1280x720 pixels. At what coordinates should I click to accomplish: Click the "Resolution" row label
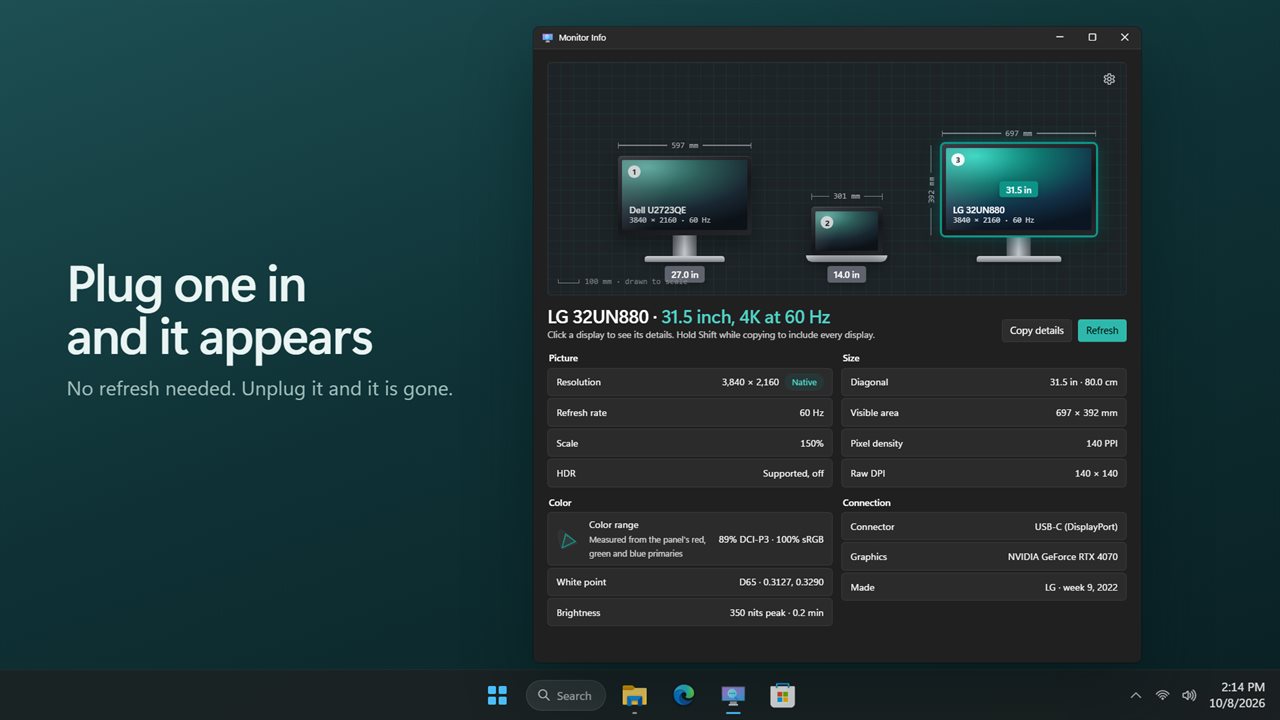click(x=579, y=382)
